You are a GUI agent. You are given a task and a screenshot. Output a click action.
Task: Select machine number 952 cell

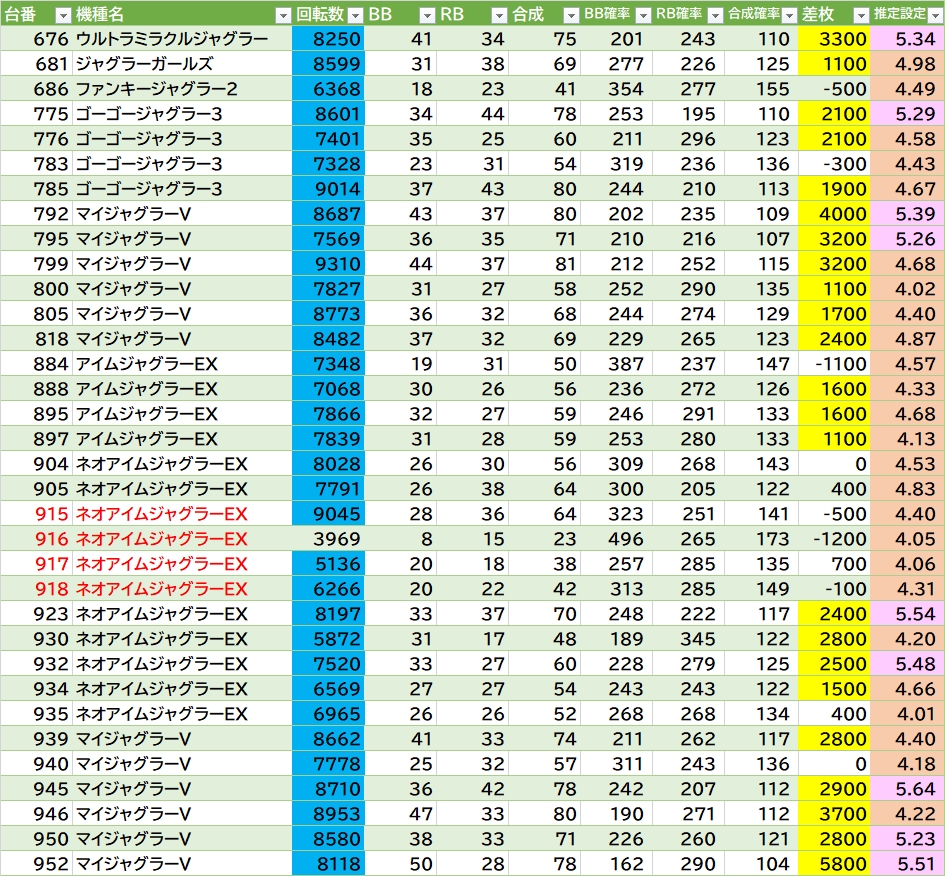(x=50, y=864)
